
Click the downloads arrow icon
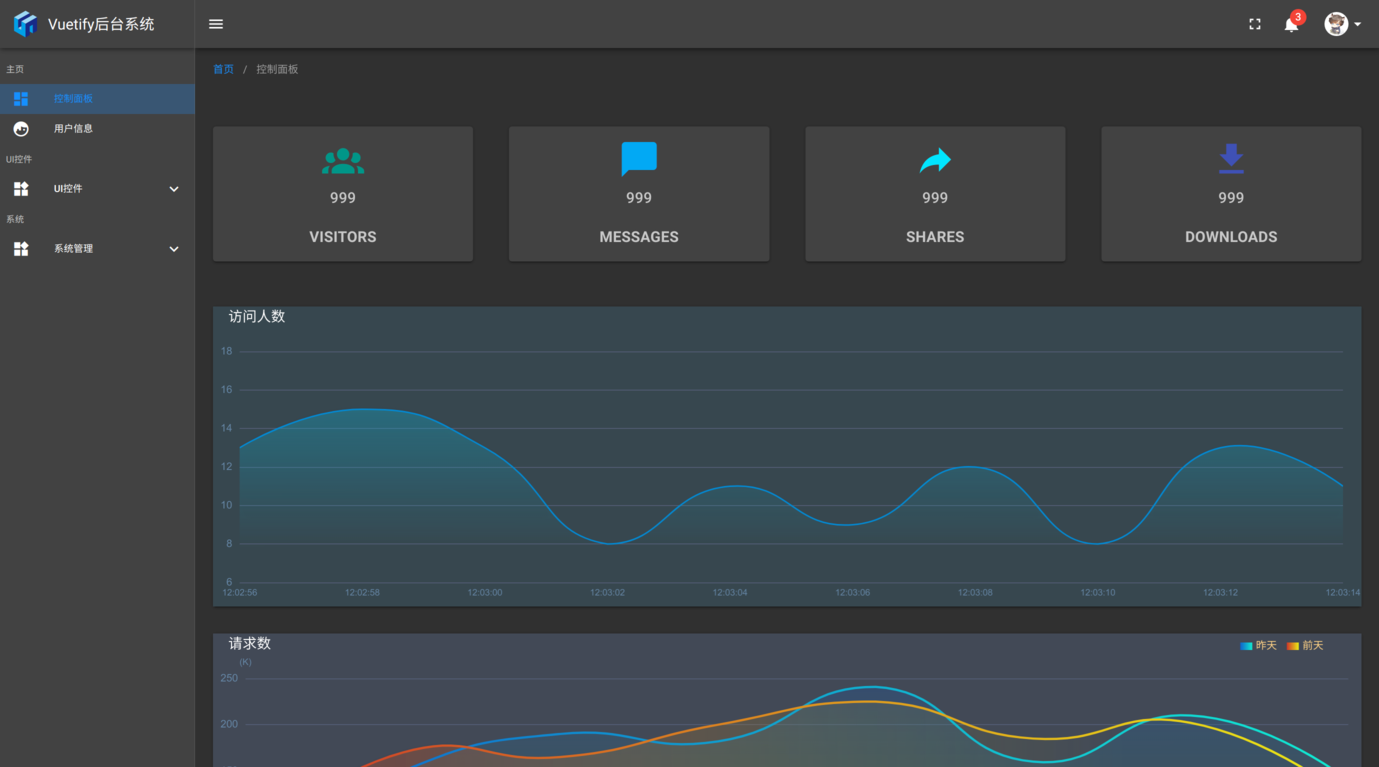pyautogui.click(x=1231, y=159)
